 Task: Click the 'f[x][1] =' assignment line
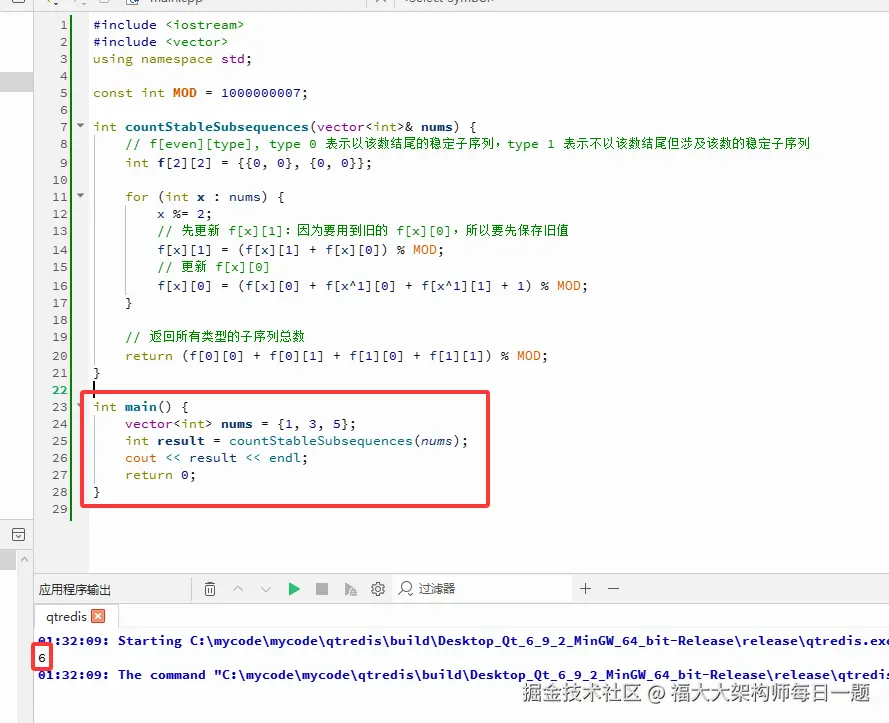(x=300, y=250)
